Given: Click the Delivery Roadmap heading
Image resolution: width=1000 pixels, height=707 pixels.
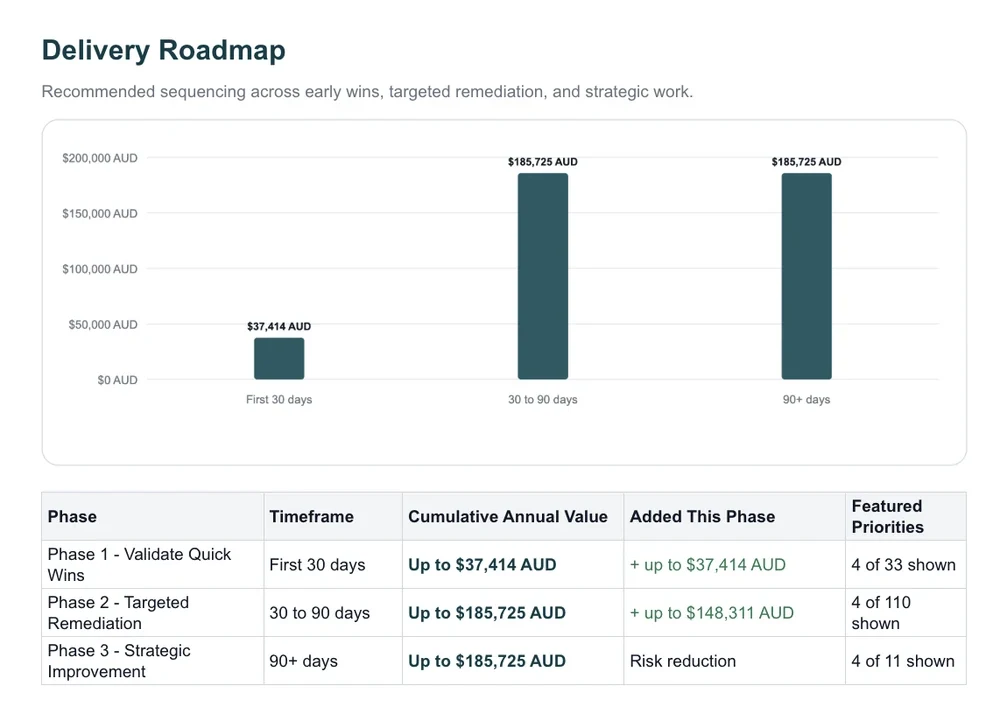Looking at the screenshot, I should [x=163, y=50].
